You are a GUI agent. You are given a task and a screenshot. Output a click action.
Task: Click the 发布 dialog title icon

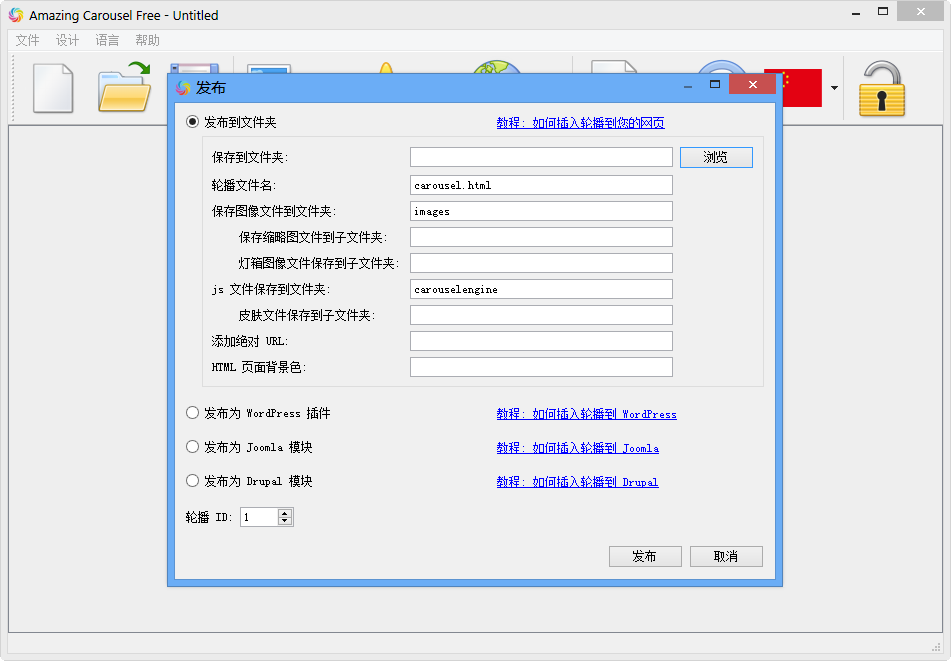183,88
